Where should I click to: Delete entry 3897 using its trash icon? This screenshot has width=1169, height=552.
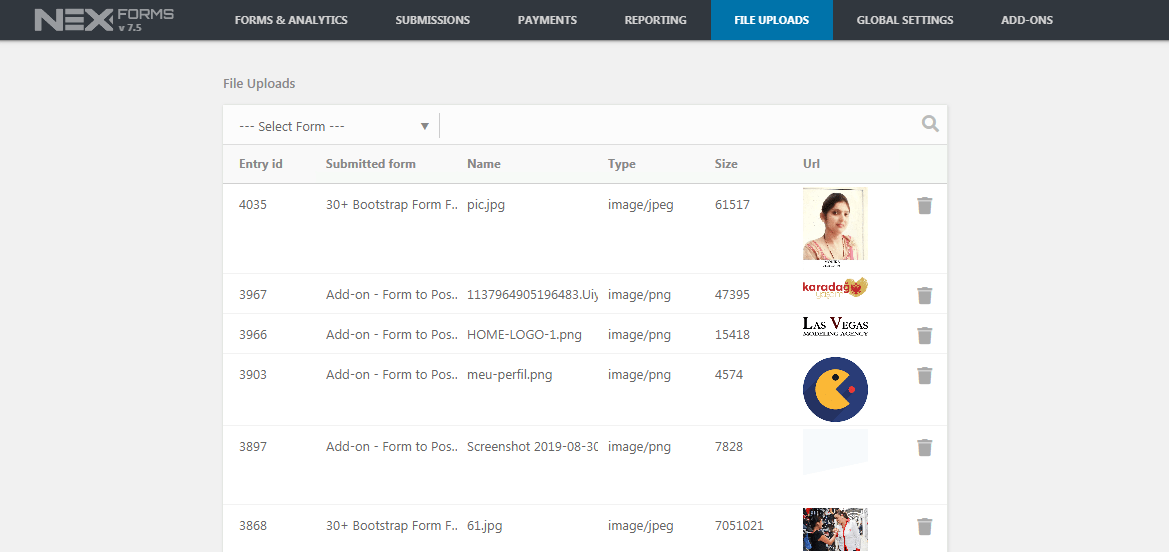(924, 448)
